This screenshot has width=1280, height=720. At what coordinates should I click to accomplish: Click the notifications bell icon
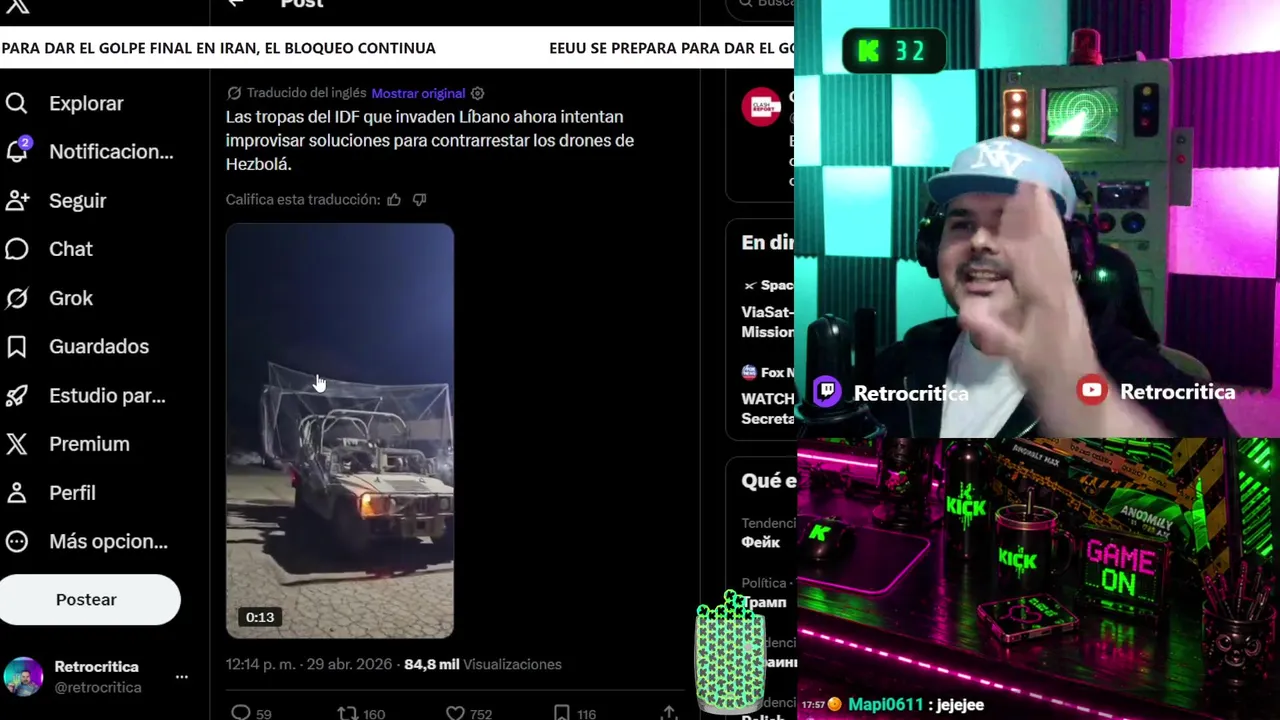pos(16,151)
